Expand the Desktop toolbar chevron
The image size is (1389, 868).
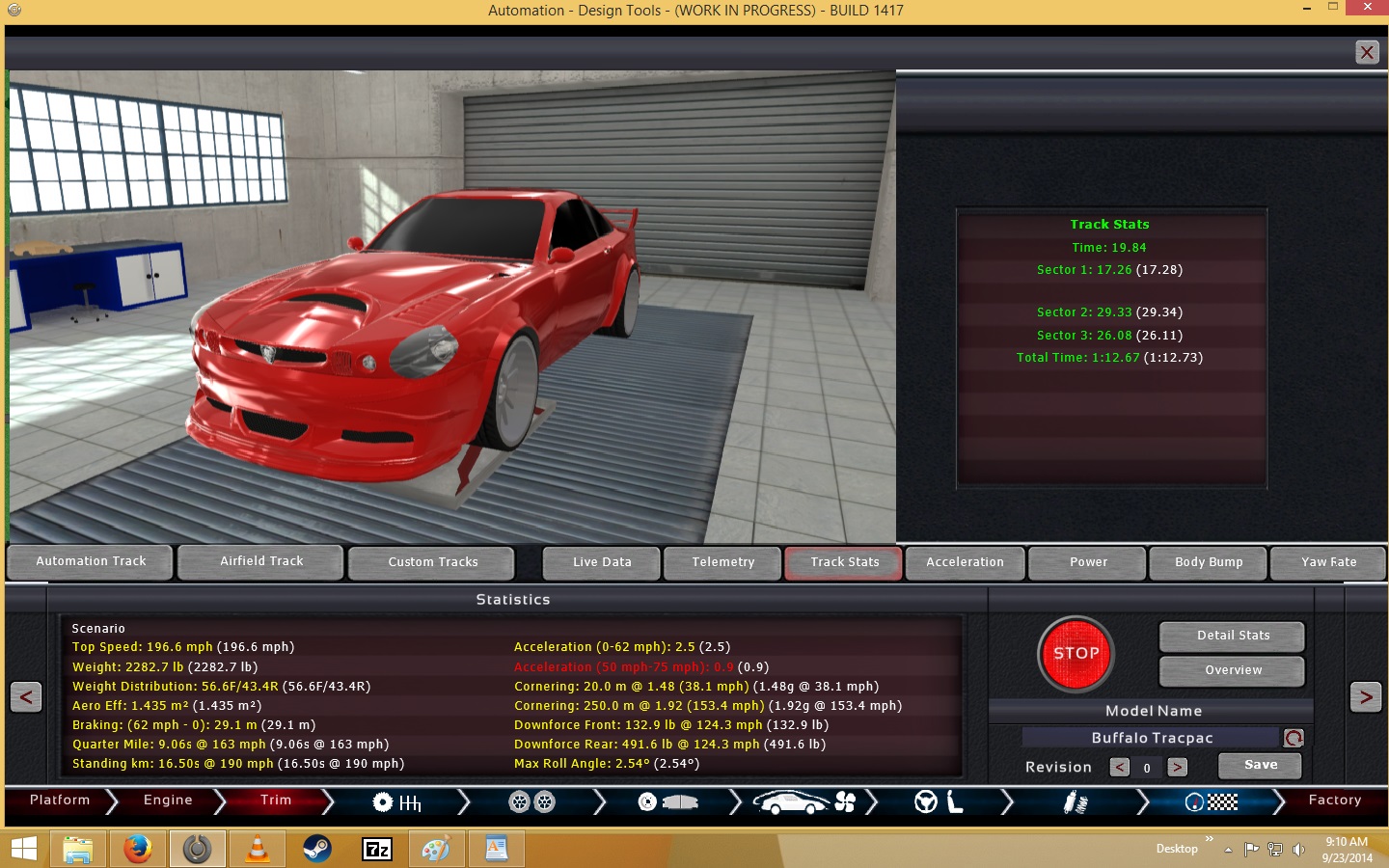[1209, 839]
